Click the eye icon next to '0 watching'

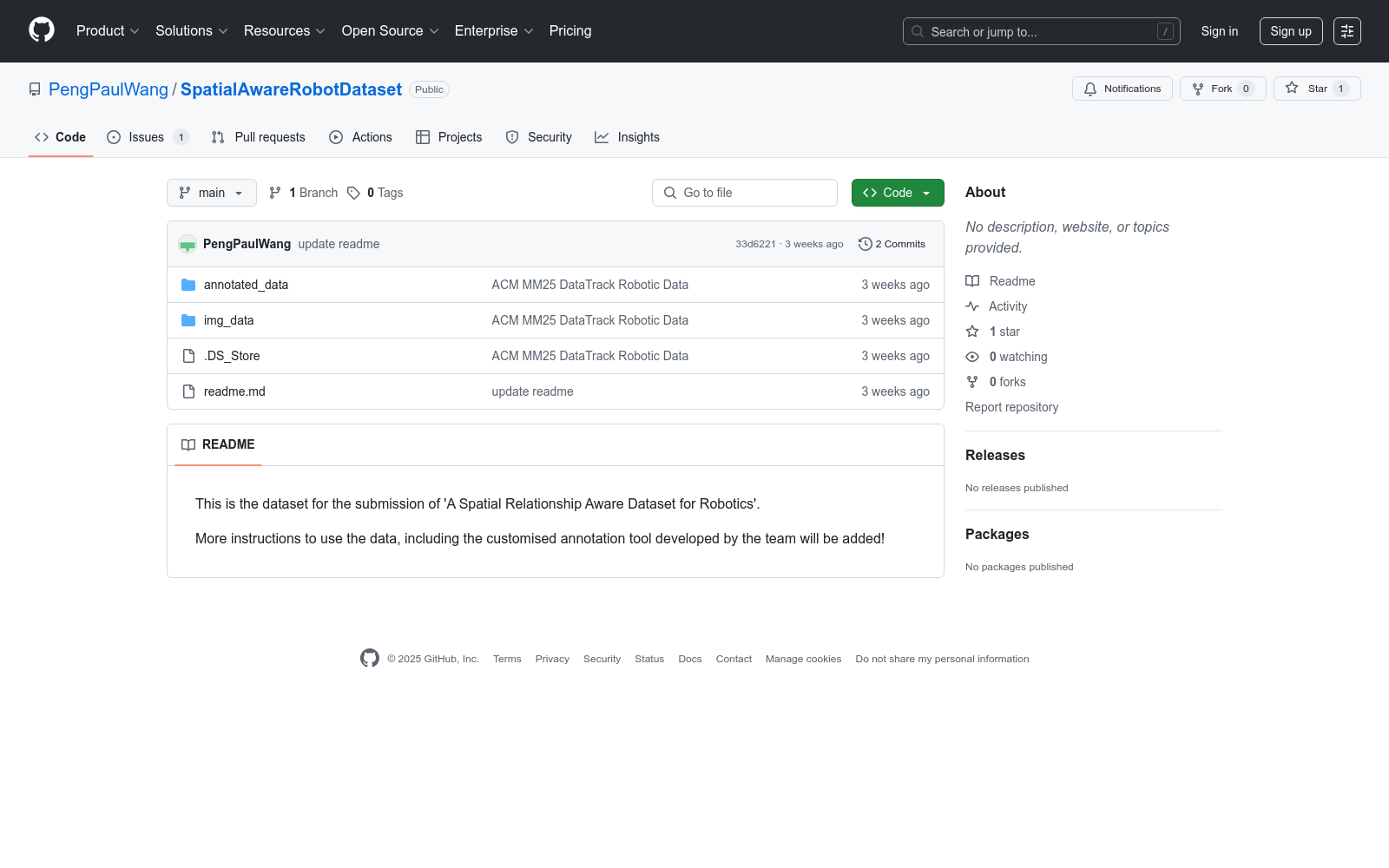pos(972,357)
